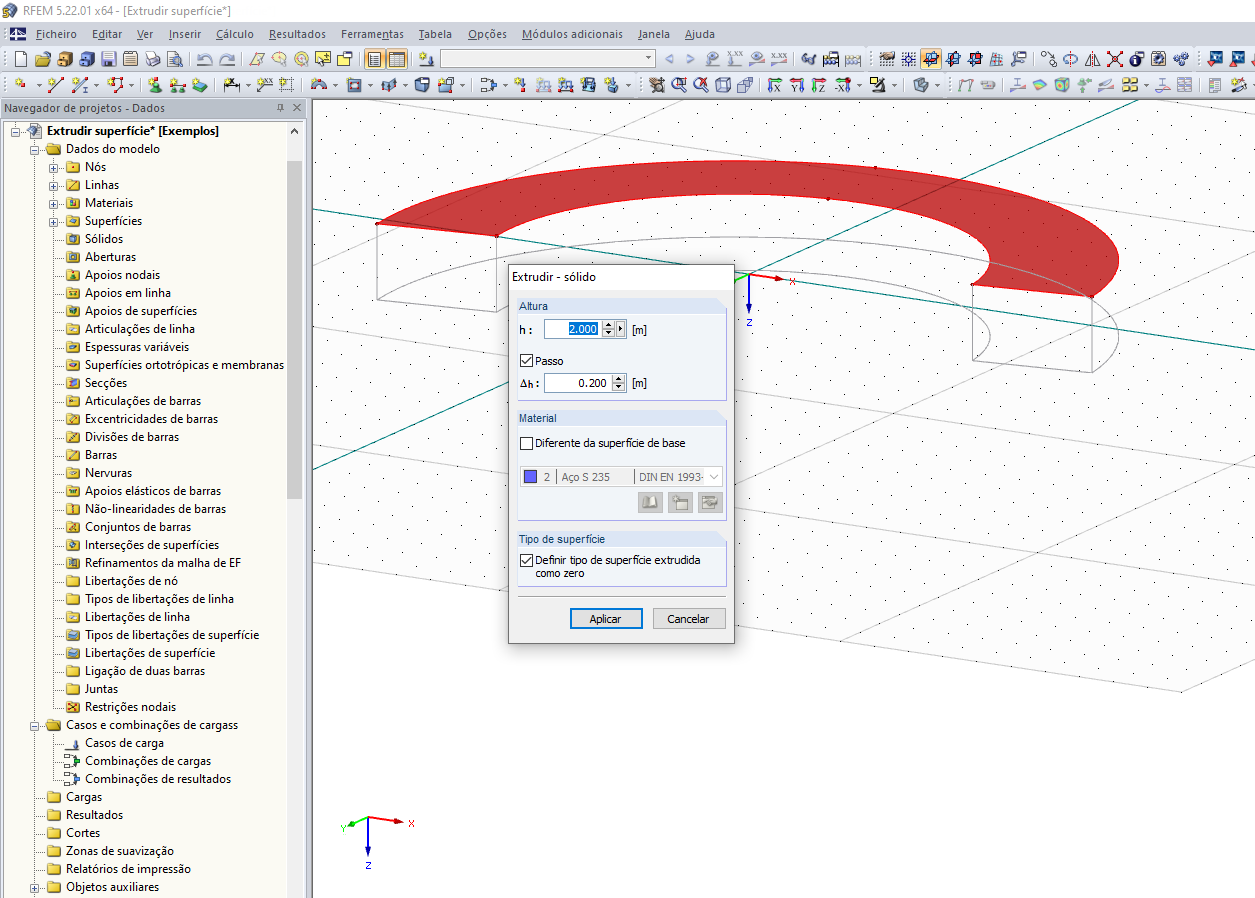The height and width of the screenshot is (898, 1255).
Task: Click the dimension tool icon
Action: (x=232, y=85)
